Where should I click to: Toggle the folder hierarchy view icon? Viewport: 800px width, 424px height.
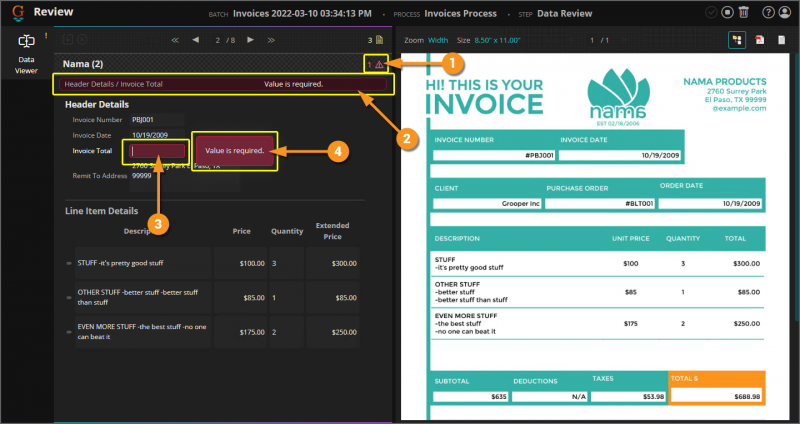737,40
